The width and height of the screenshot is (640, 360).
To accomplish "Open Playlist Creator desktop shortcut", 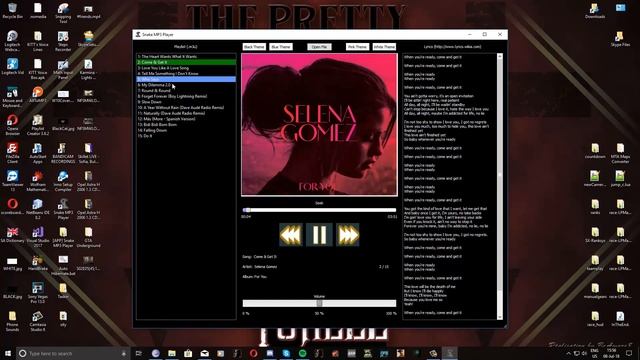I will (x=38, y=125).
